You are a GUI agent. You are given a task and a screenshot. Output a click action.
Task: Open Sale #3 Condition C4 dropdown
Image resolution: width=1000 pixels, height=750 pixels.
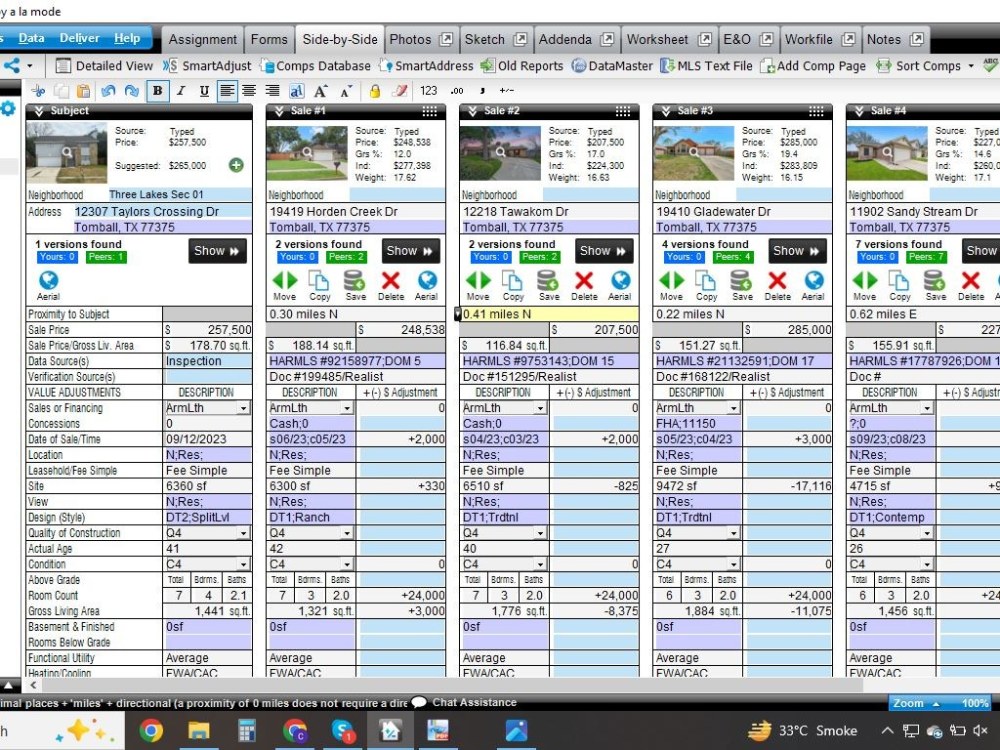pyautogui.click(x=734, y=564)
